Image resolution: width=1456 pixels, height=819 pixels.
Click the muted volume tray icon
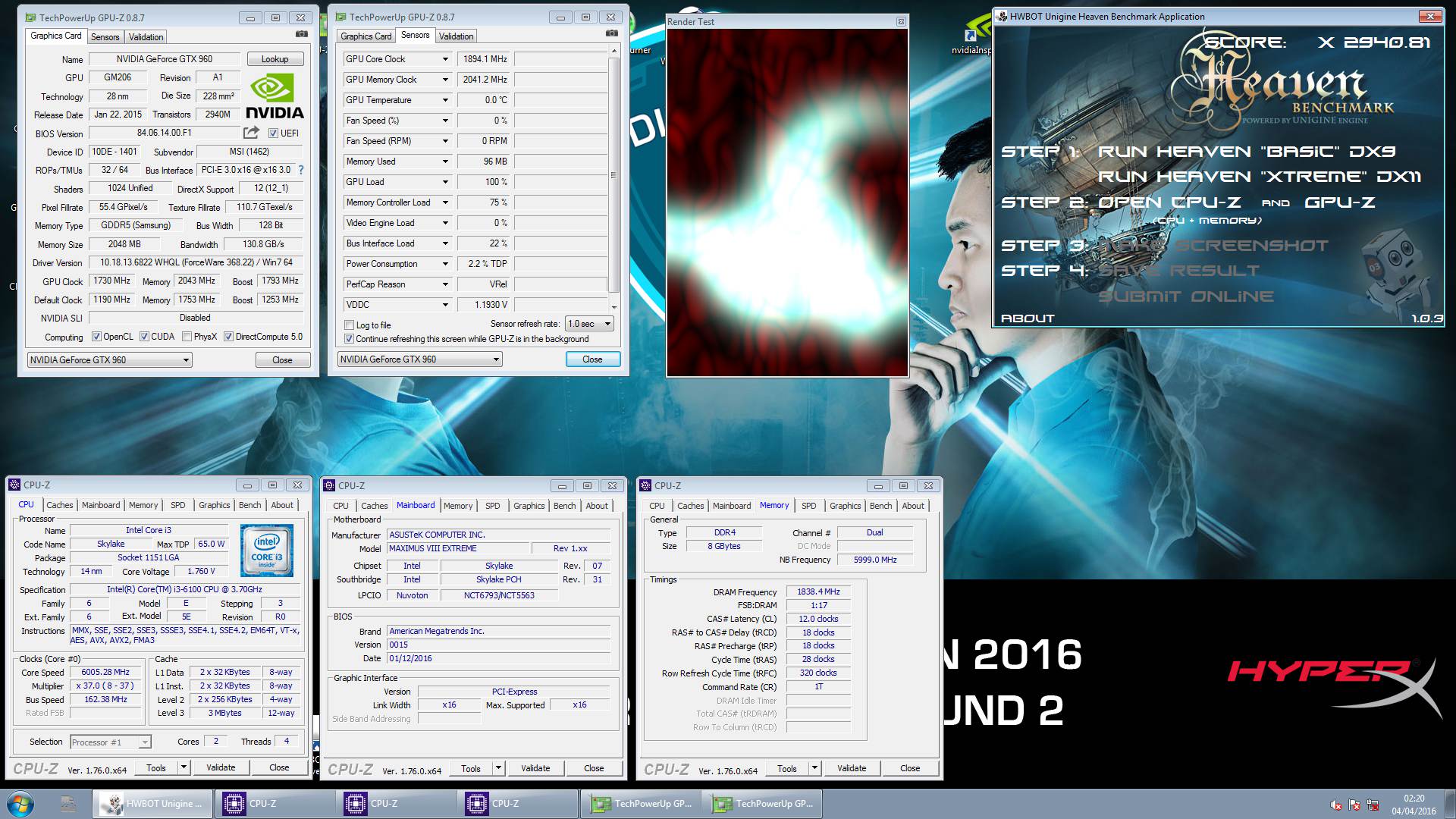coord(1336,805)
